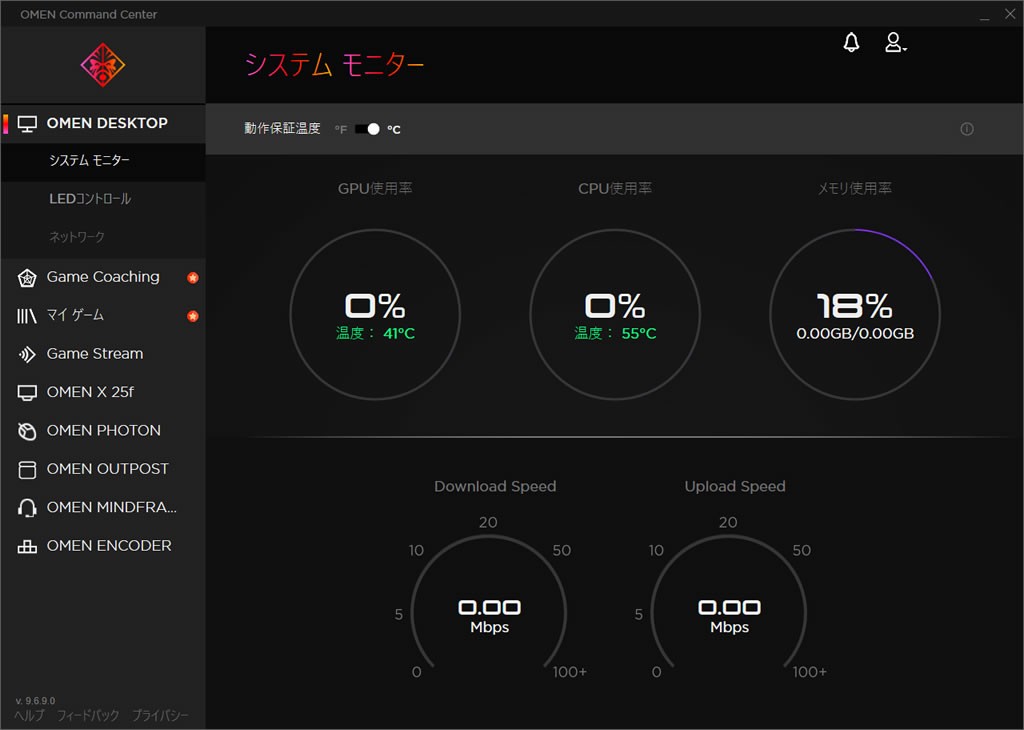Click the プライバシー link
This screenshot has height=730, width=1024.
[x=161, y=716]
